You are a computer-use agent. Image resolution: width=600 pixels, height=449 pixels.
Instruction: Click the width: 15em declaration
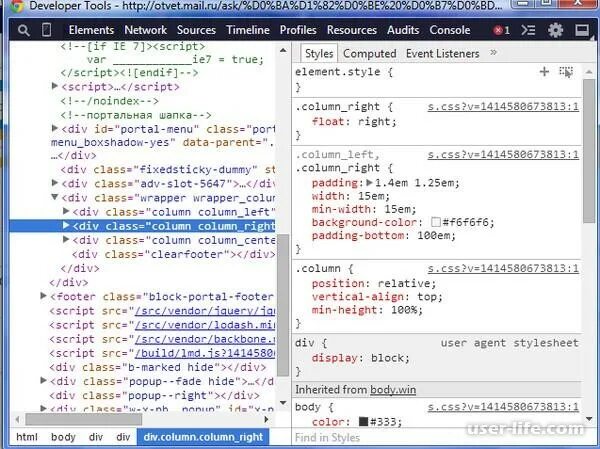click(351, 196)
